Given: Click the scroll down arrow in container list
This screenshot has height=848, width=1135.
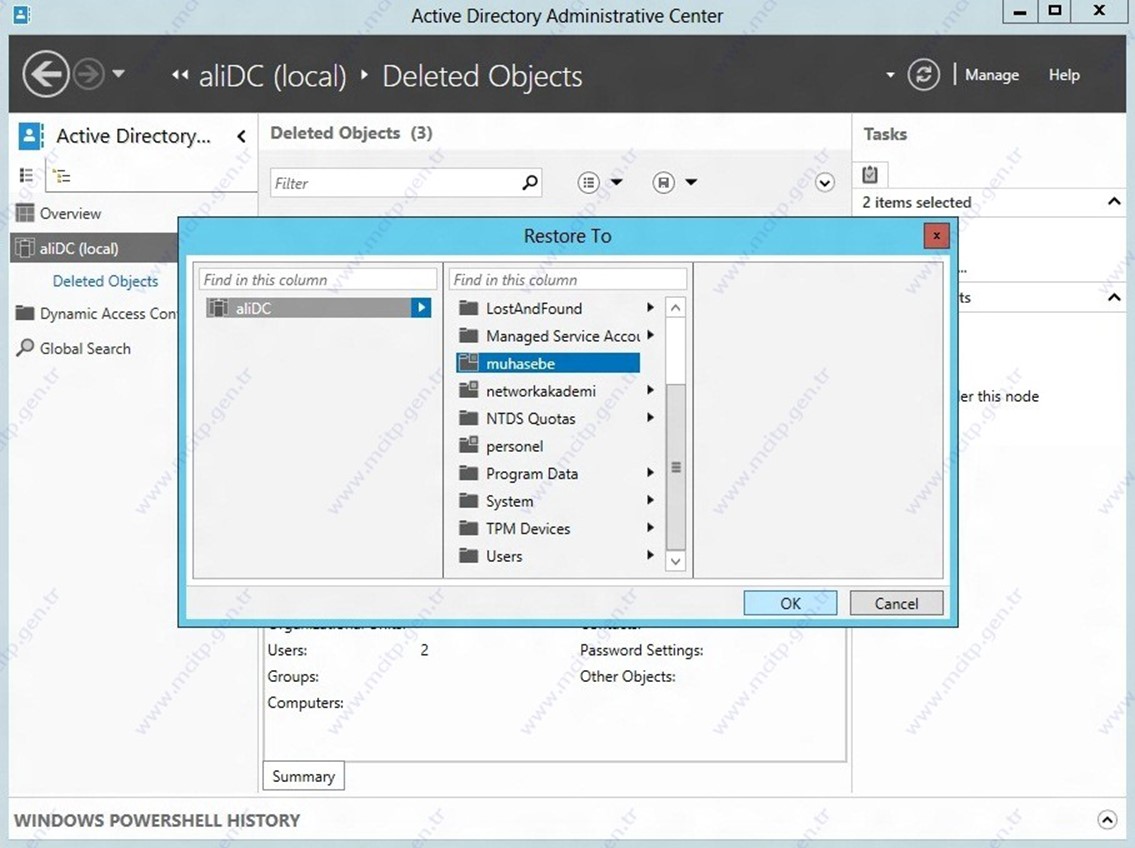Looking at the screenshot, I should coord(675,561).
